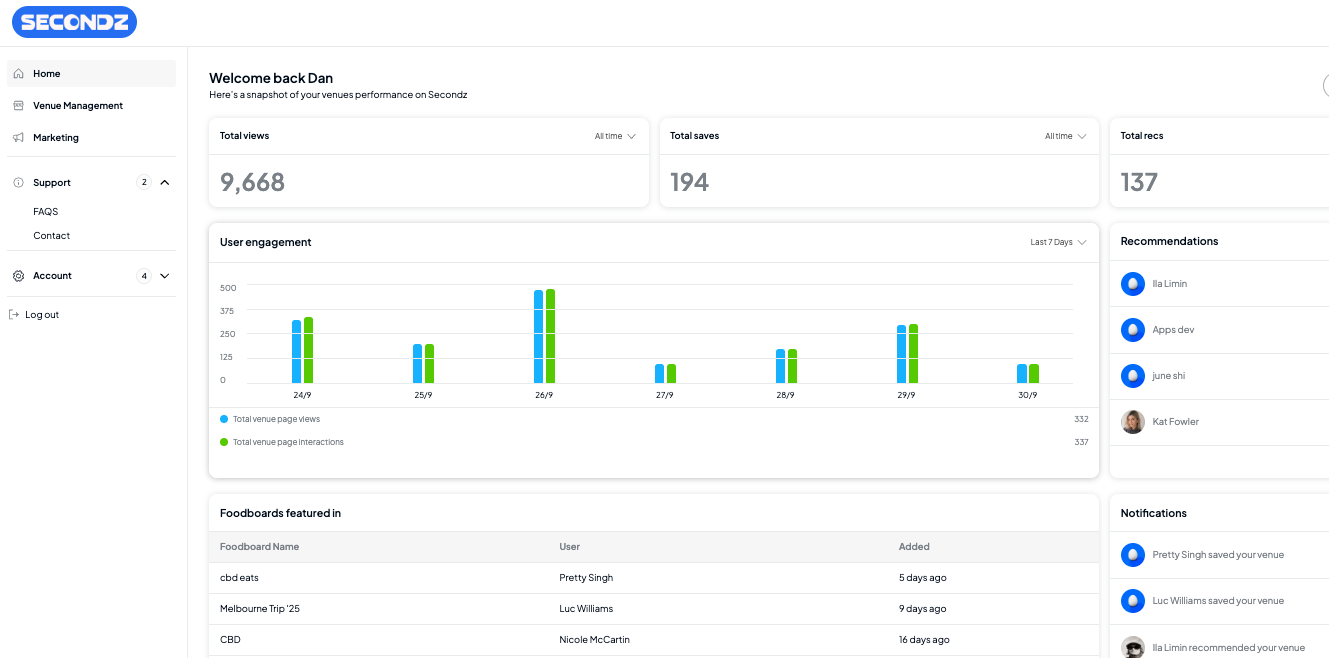Click Kat Fowler's profile photo
Viewport: 1329px width, 658px height.
click(x=1132, y=422)
